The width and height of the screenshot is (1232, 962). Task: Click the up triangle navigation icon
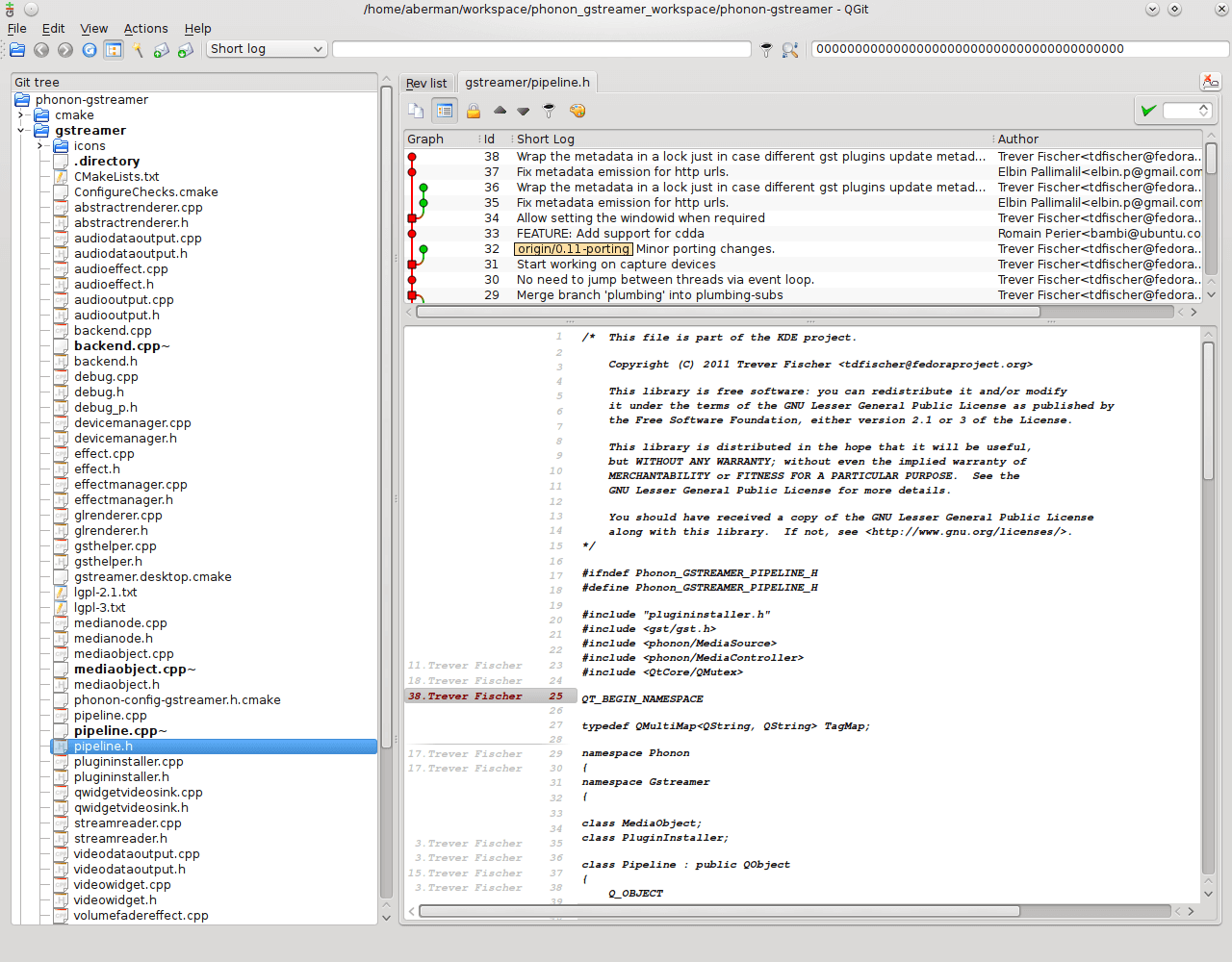[500, 111]
